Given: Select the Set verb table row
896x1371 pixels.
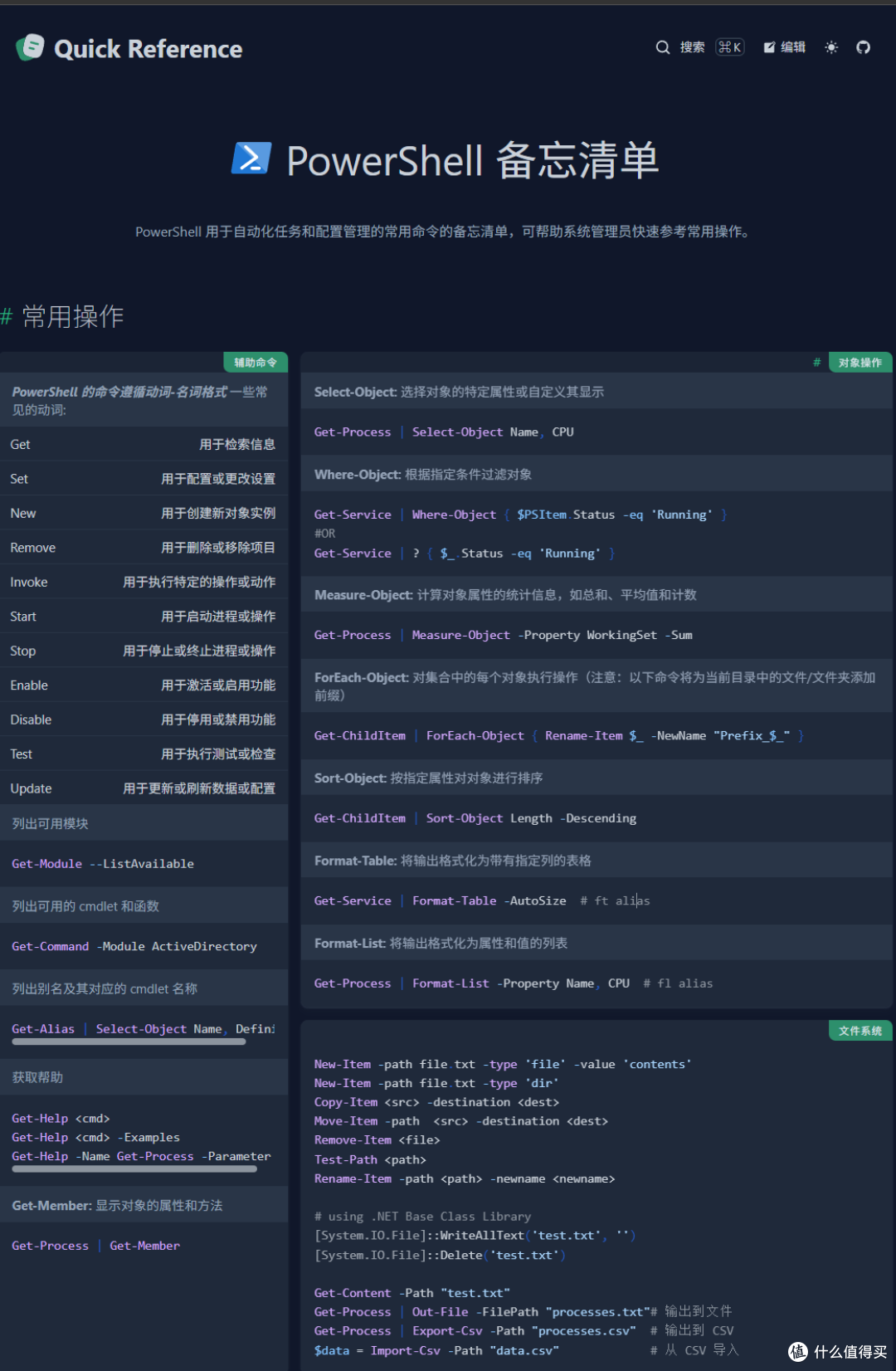Looking at the screenshot, I should pos(143,479).
